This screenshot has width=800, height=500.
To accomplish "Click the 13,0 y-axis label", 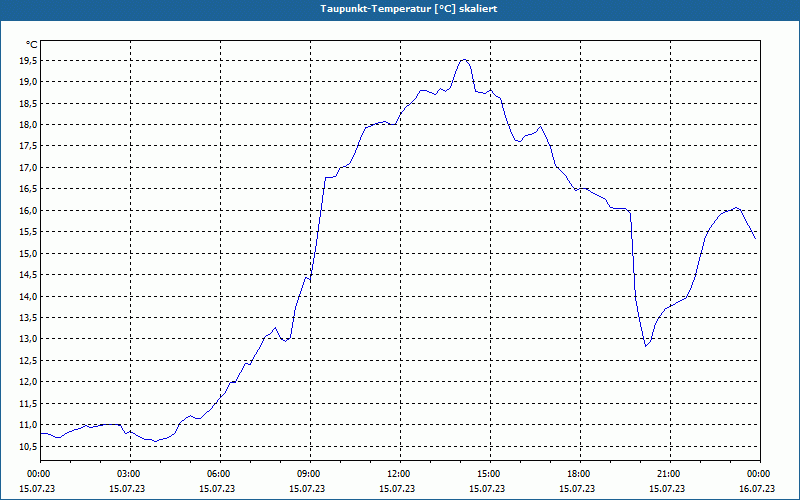I will (x=28, y=339).
